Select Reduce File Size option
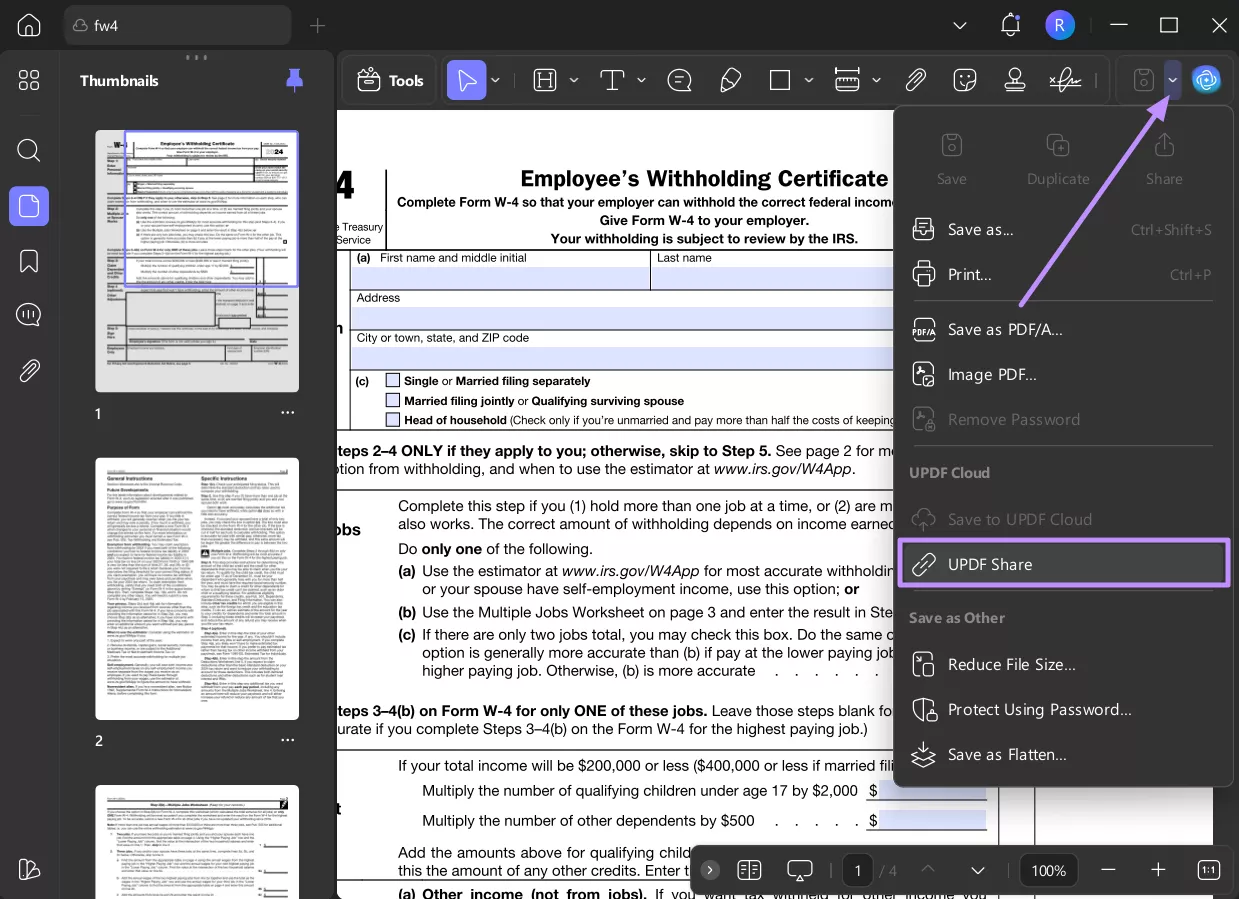The image size is (1239, 899). click(x=1010, y=665)
